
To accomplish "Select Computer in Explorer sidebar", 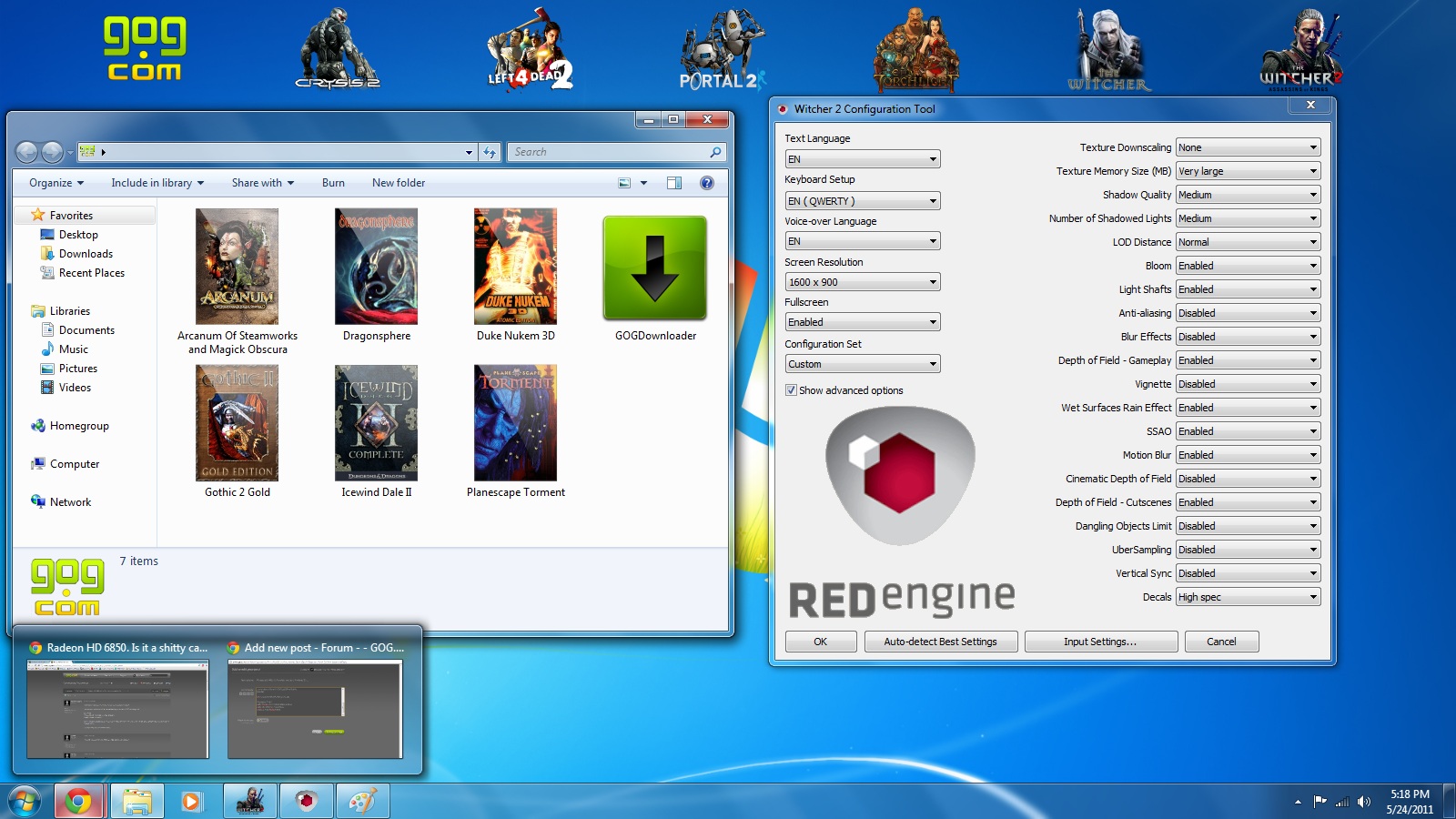I will (x=75, y=464).
